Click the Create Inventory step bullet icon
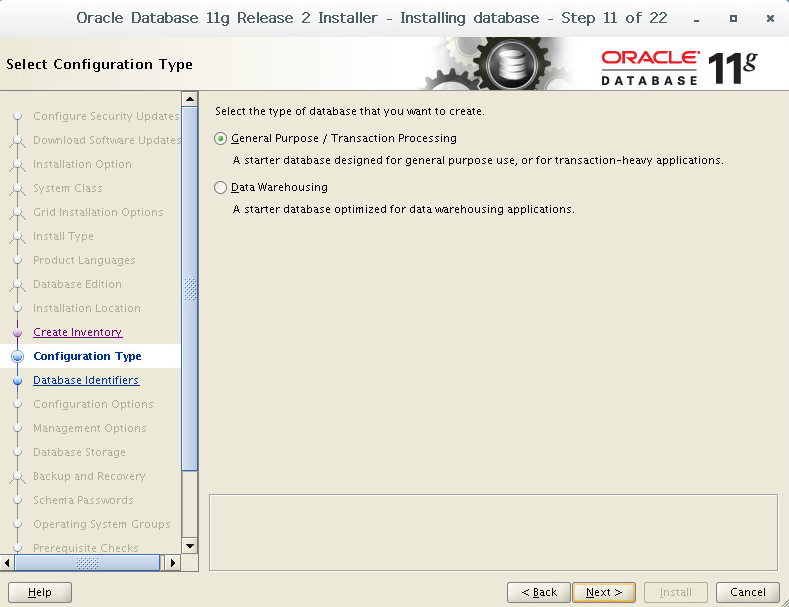 (18, 333)
